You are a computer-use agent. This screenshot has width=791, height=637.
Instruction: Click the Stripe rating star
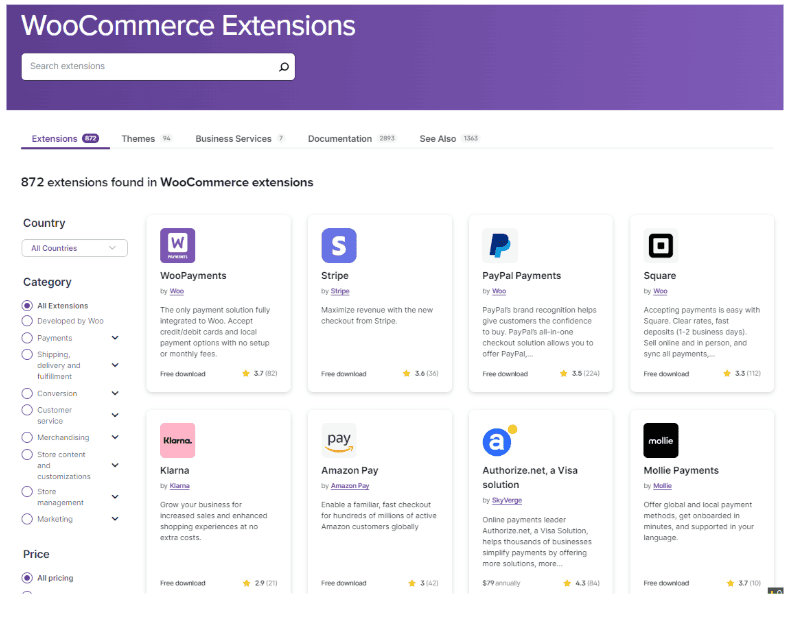407,373
